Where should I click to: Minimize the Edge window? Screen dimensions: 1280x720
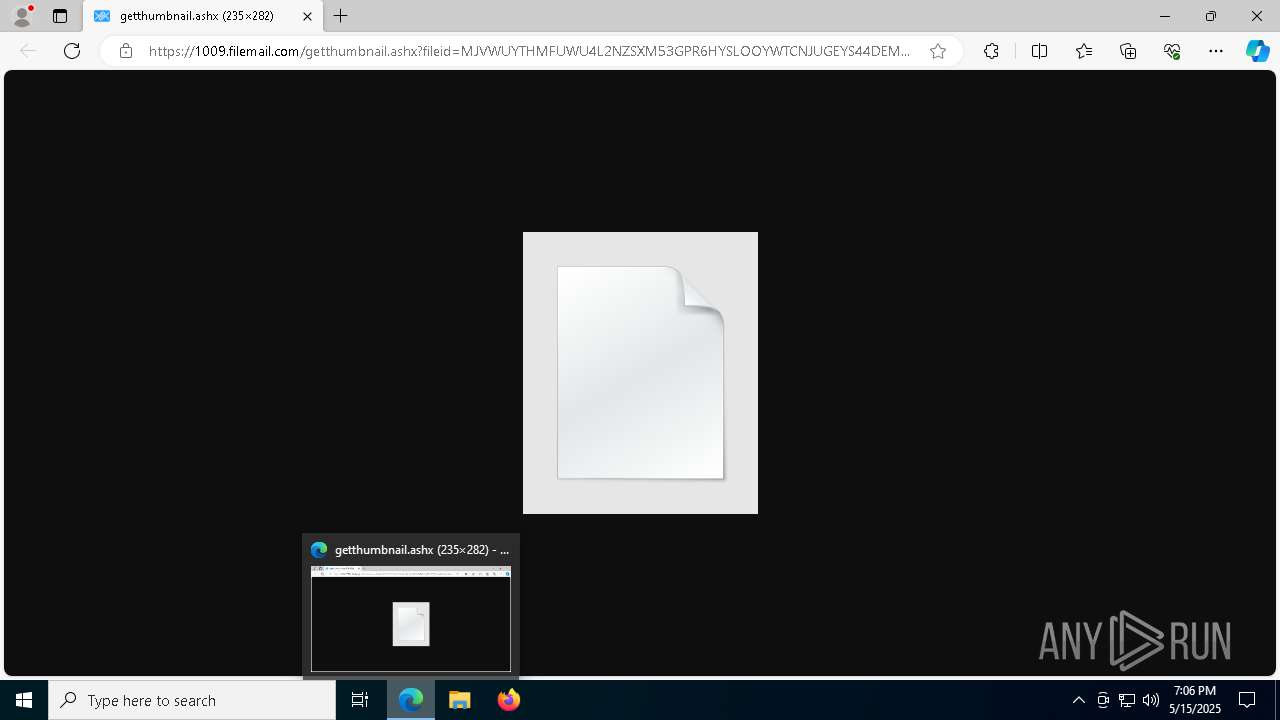[1165, 16]
